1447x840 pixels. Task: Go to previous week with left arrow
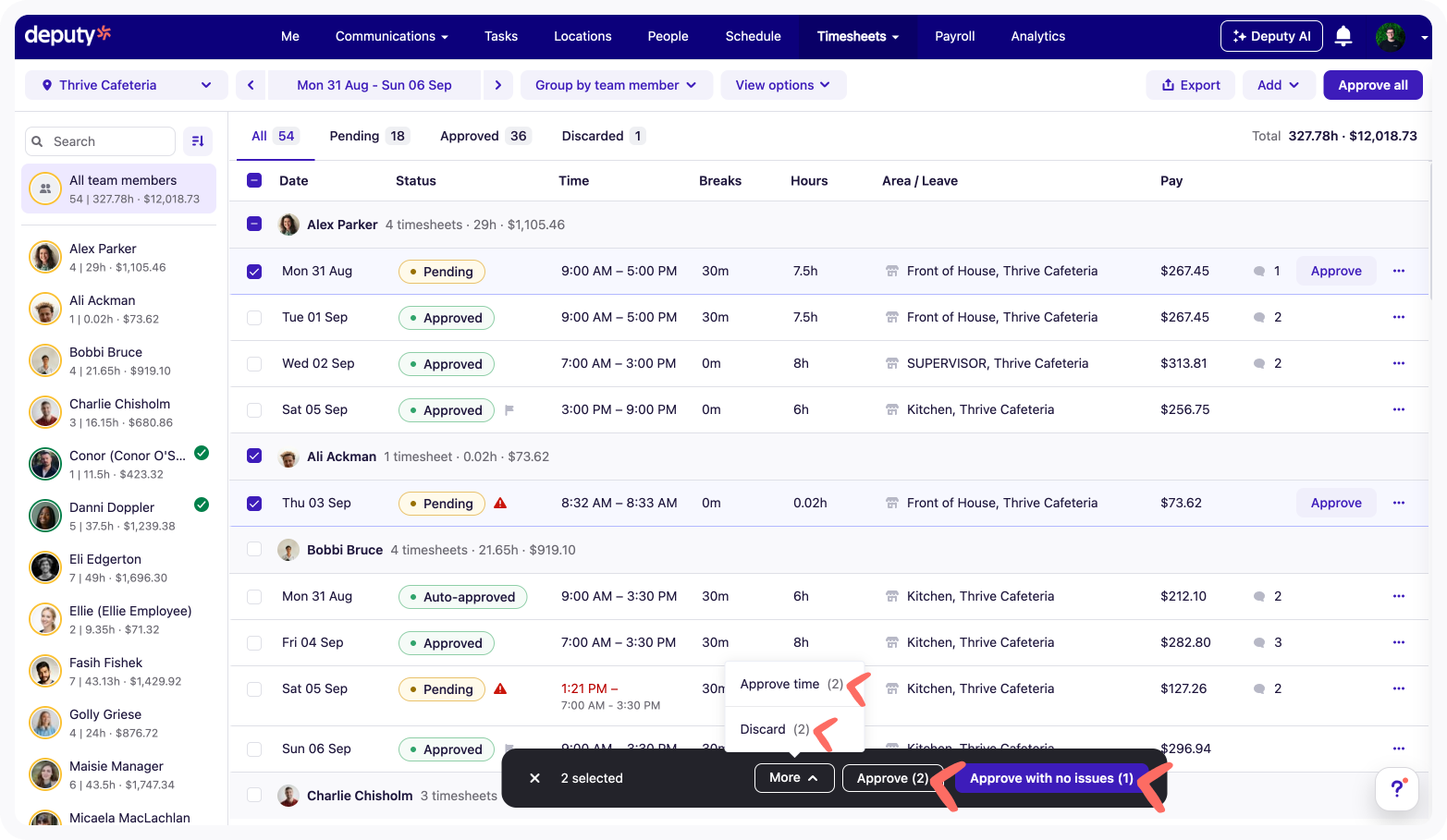[251, 85]
